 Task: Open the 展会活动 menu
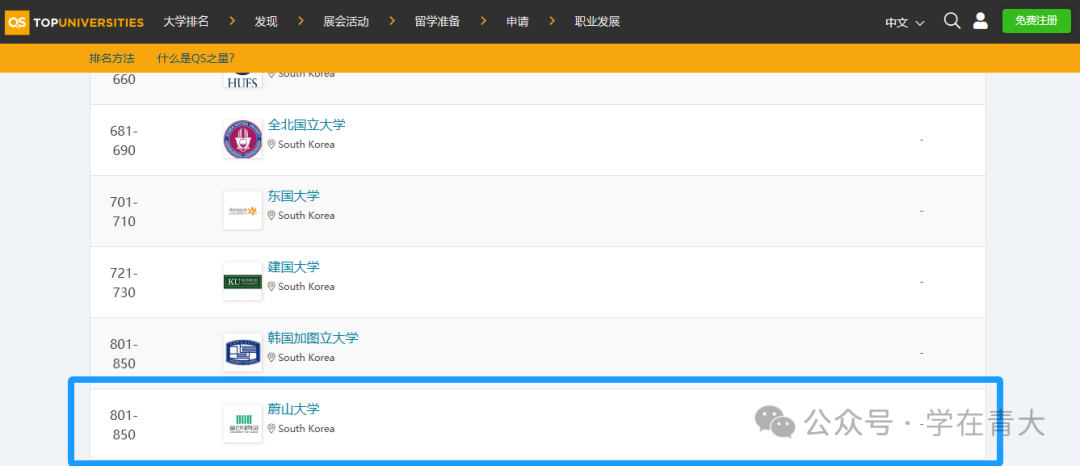346,21
